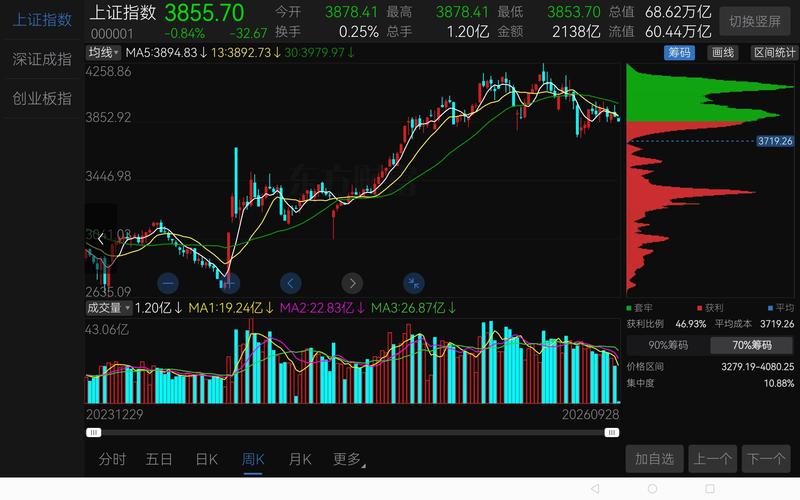Screen dimensions: 800x500
Task: Switch to the 分时 tab
Action: pos(112,459)
